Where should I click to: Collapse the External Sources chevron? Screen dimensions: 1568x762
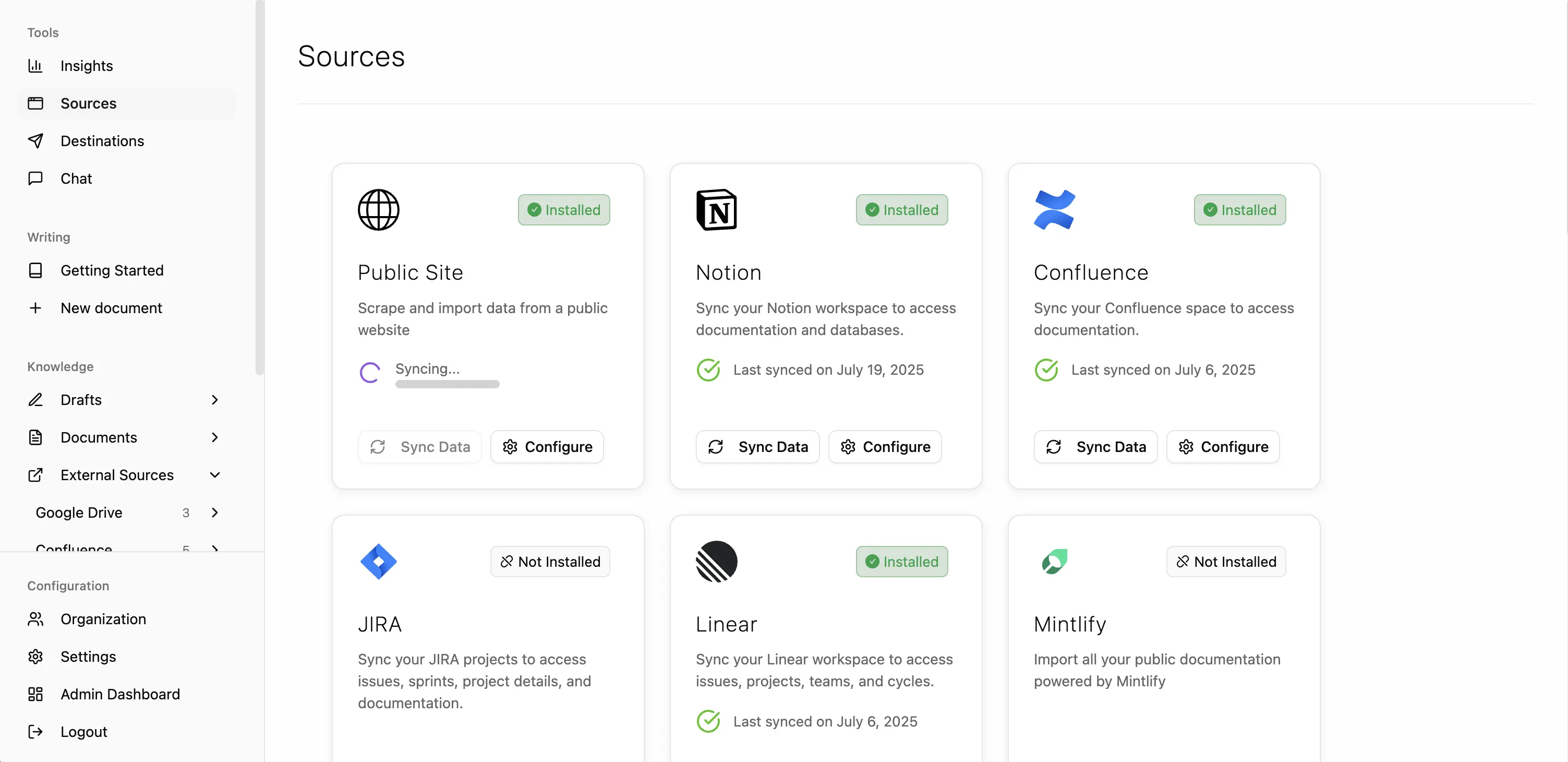point(214,475)
